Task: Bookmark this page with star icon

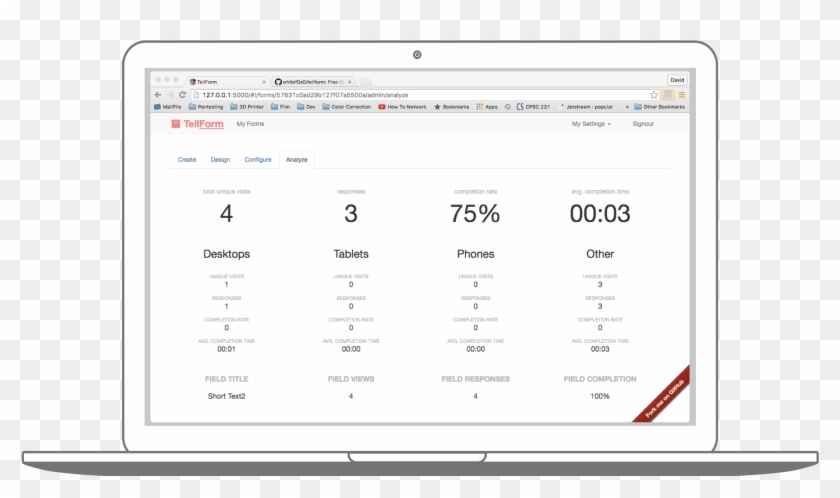Action: coord(654,94)
